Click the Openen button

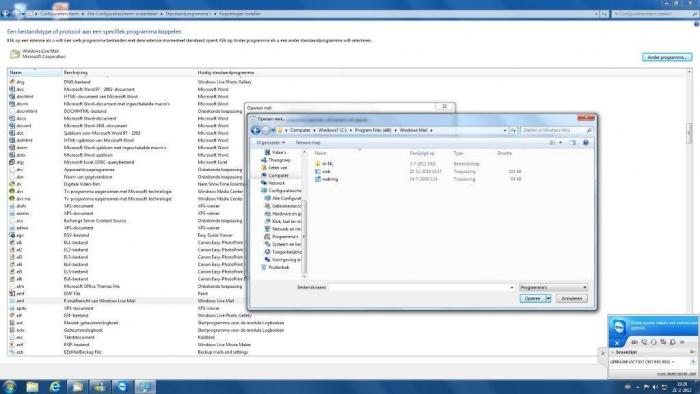tap(532, 298)
